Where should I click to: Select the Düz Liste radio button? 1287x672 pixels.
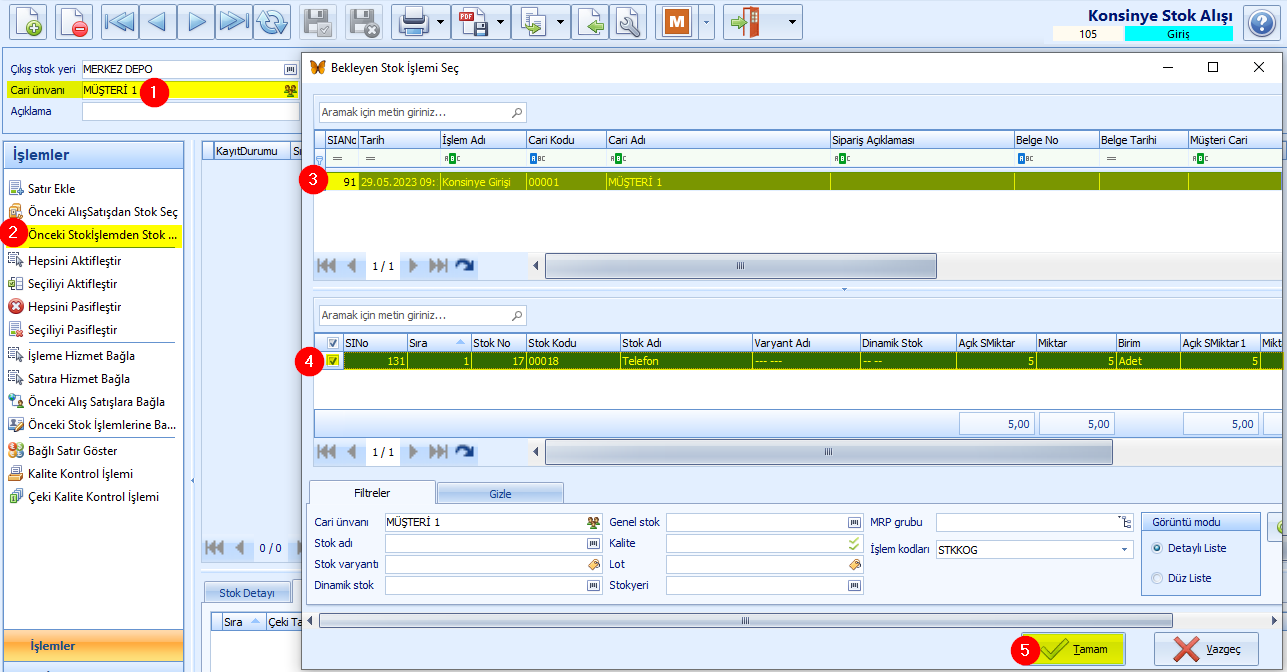[x=1157, y=578]
